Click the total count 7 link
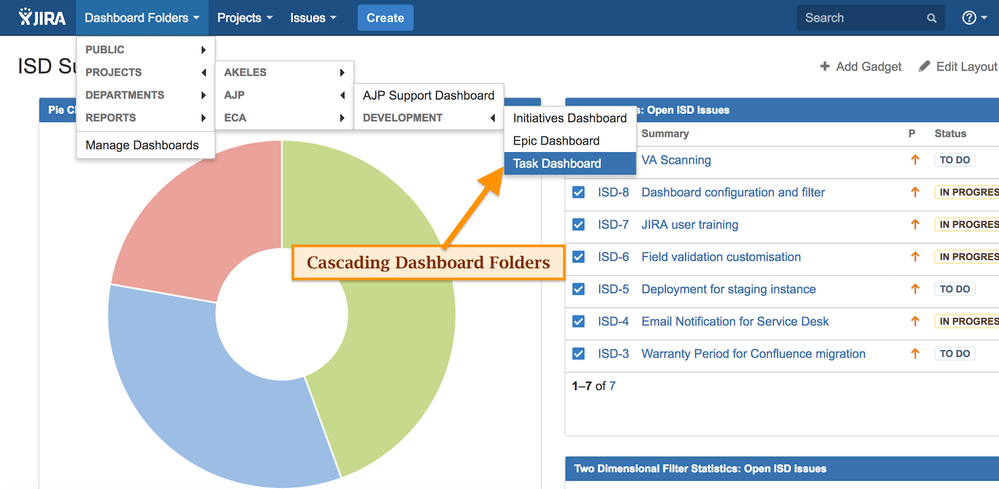The width and height of the screenshot is (999, 489). click(x=612, y=386)
